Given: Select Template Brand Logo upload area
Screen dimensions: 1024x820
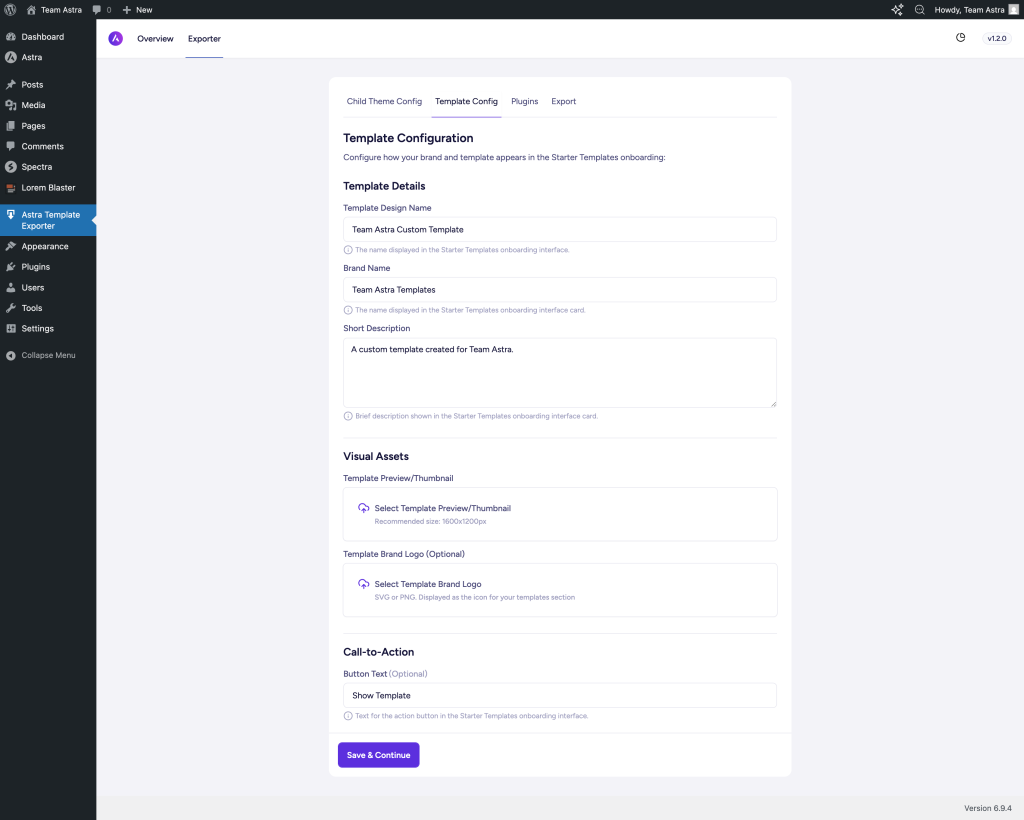Looking at the screenshot, I should point(560,590).
